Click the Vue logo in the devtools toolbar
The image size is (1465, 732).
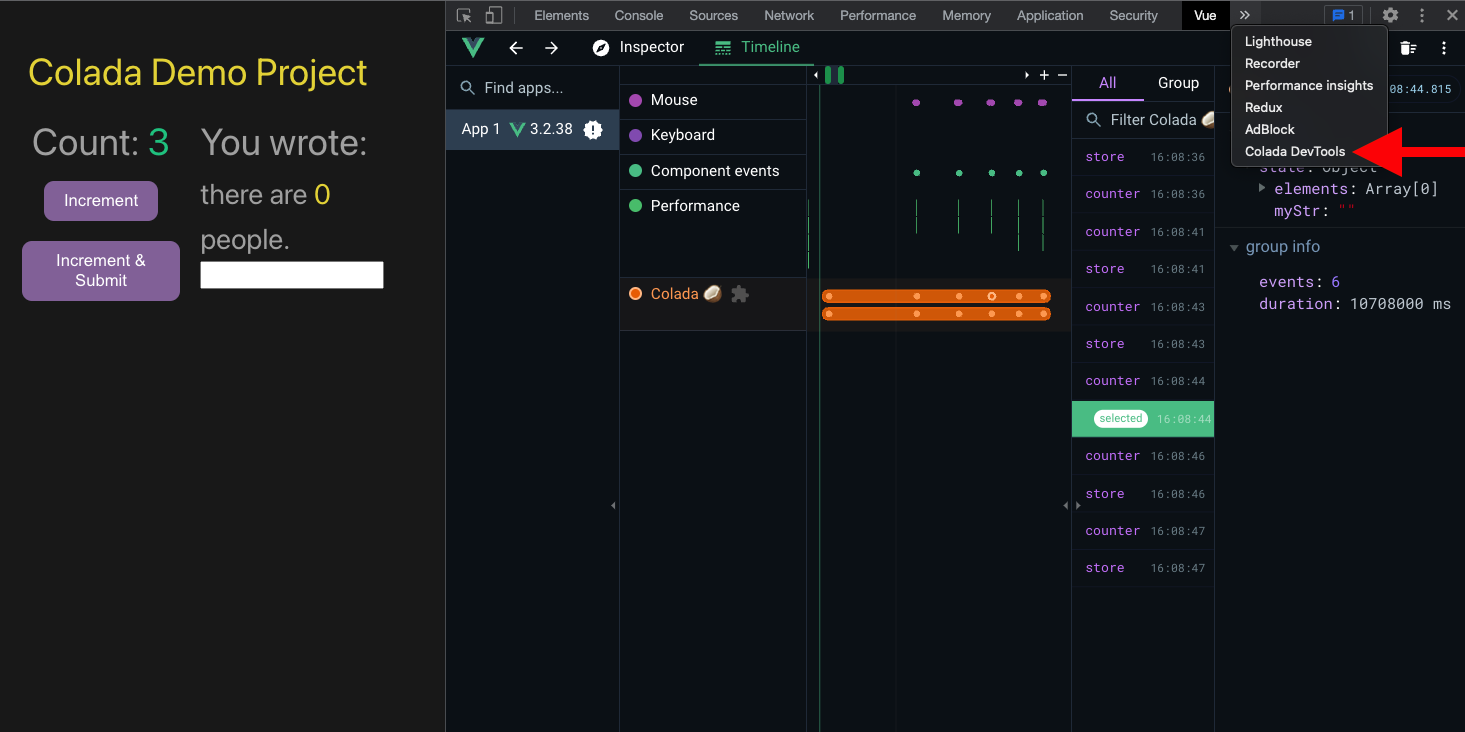472,47
